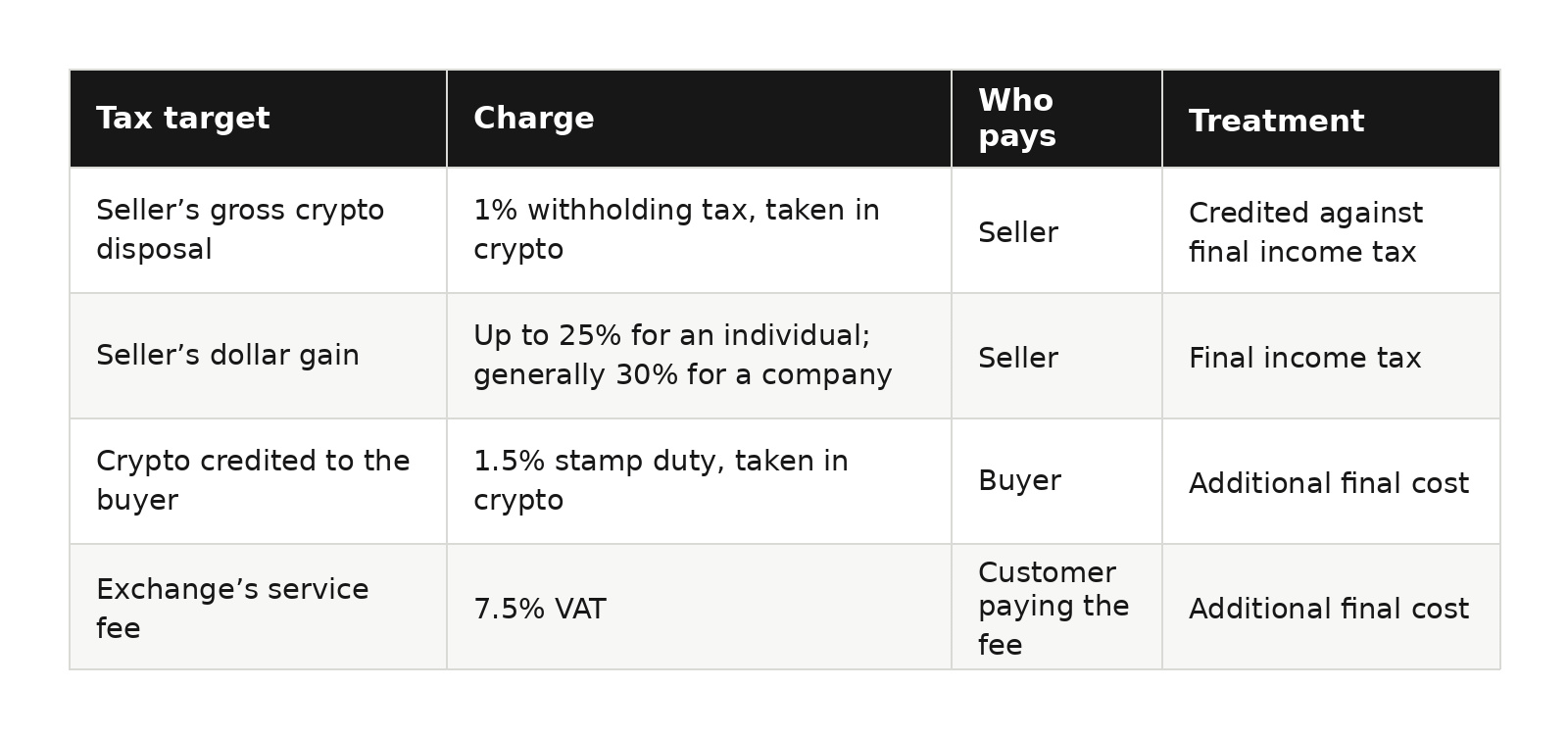Click Additional final cost in stamp duty row
The height and width of the screenshot is (737, 1568).
1331,481
